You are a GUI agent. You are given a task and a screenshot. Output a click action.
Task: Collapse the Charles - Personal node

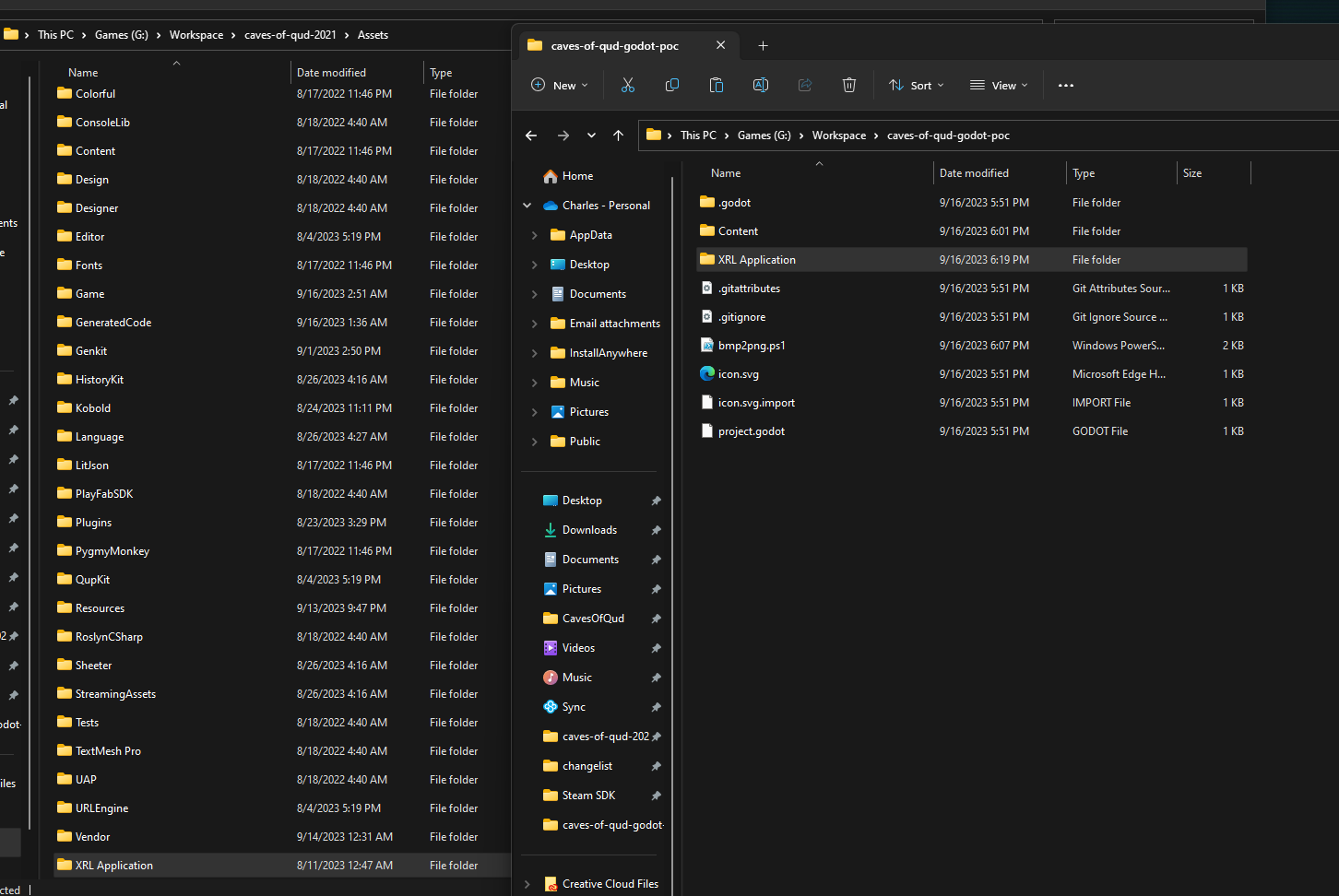[527, 206]
